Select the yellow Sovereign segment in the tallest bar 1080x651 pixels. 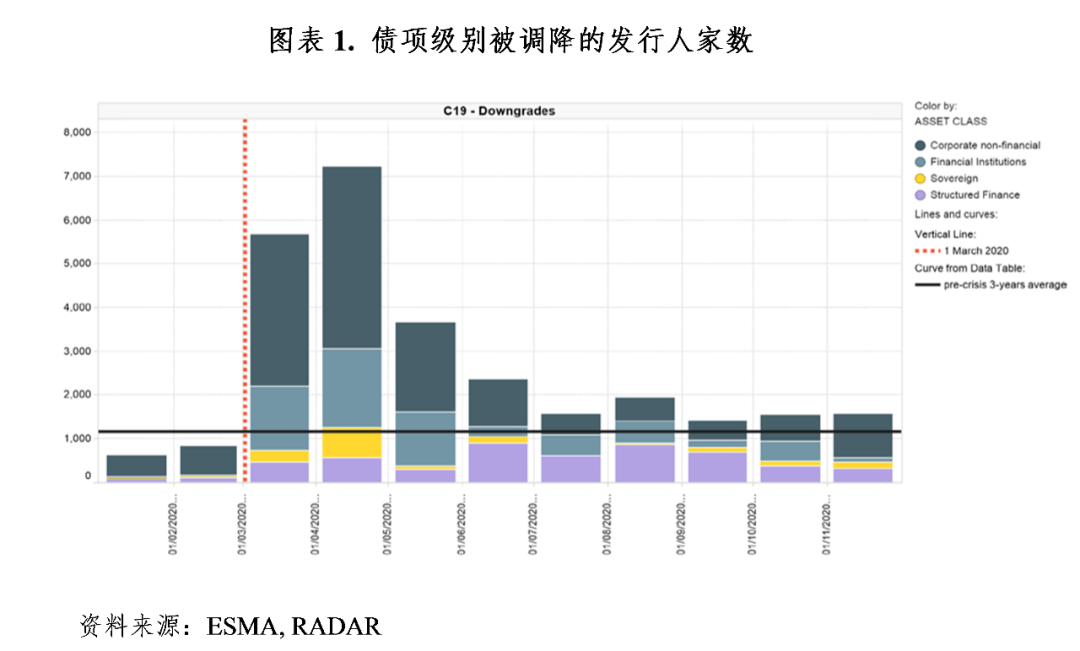[x=351, y=442]
